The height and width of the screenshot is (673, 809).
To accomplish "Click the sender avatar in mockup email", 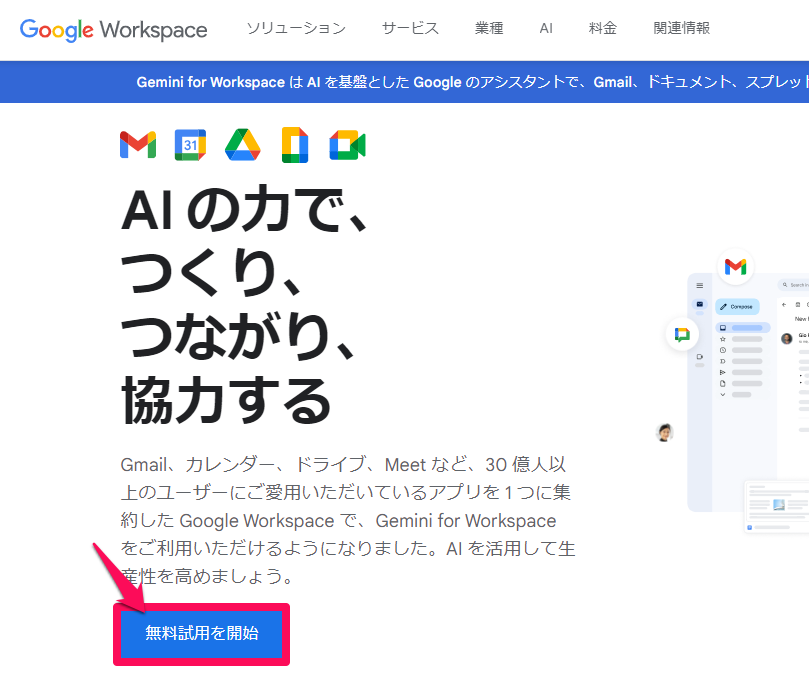I will 787,339.
